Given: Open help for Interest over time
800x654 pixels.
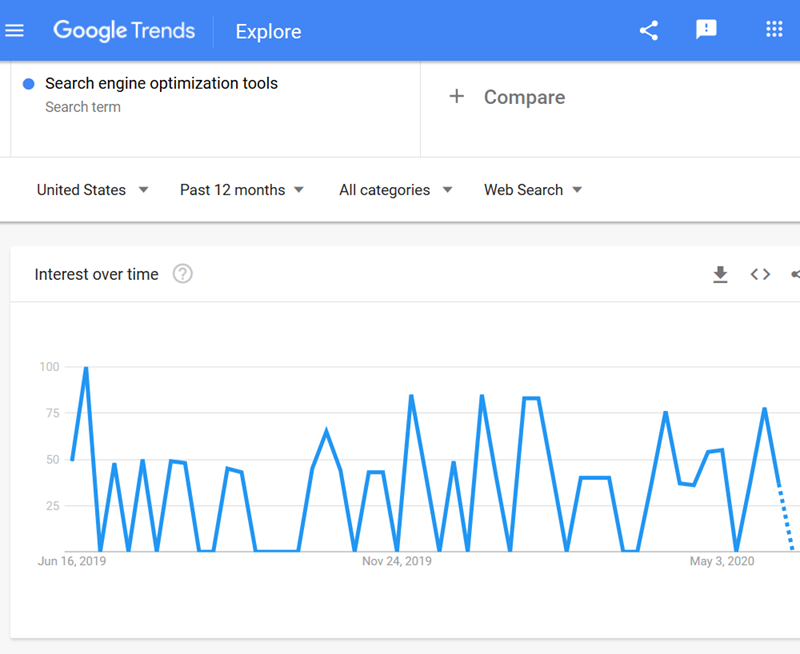Looking at the screenshot, I should (x=182, y=274).
